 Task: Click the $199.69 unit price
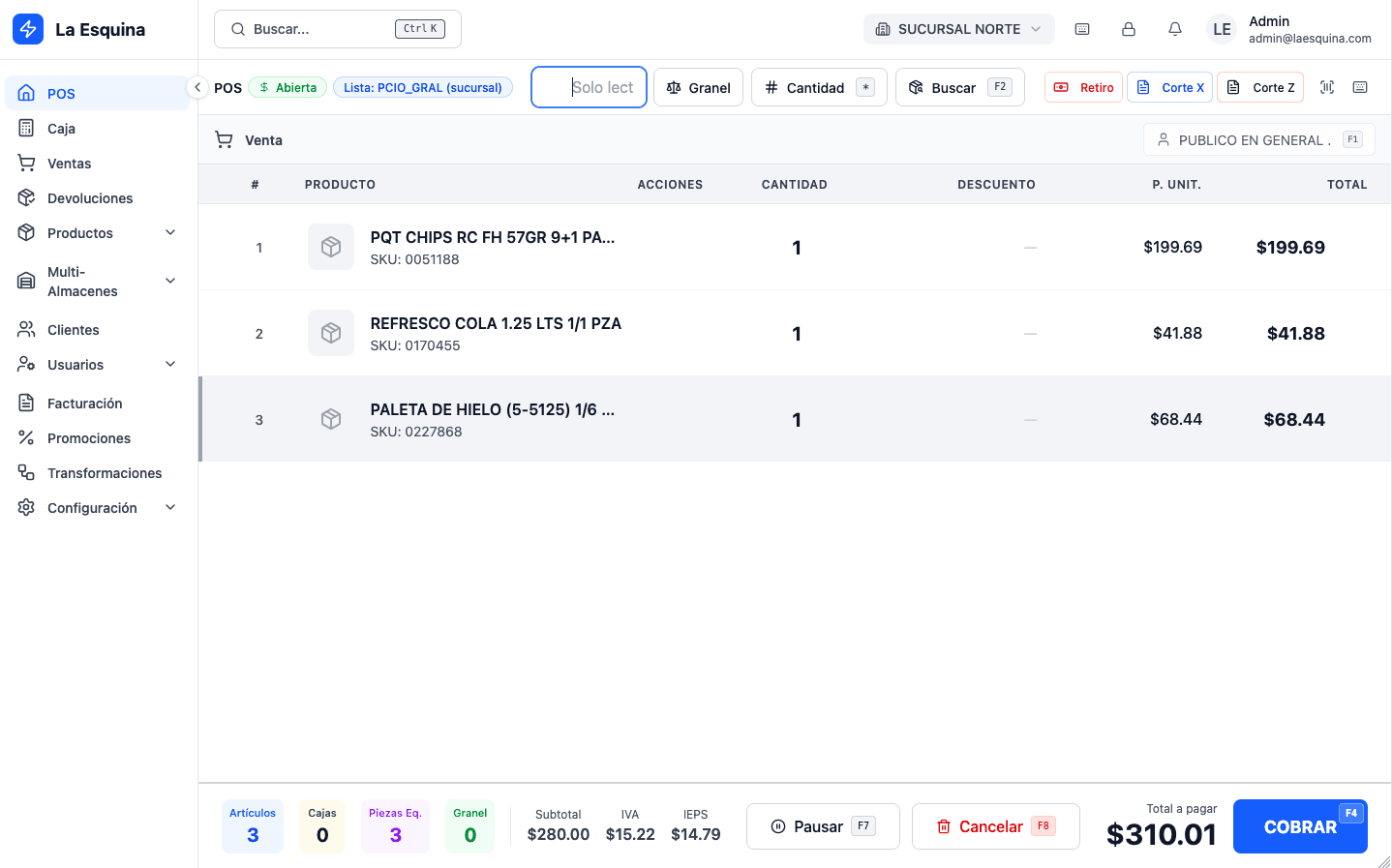coord(1172,247)
